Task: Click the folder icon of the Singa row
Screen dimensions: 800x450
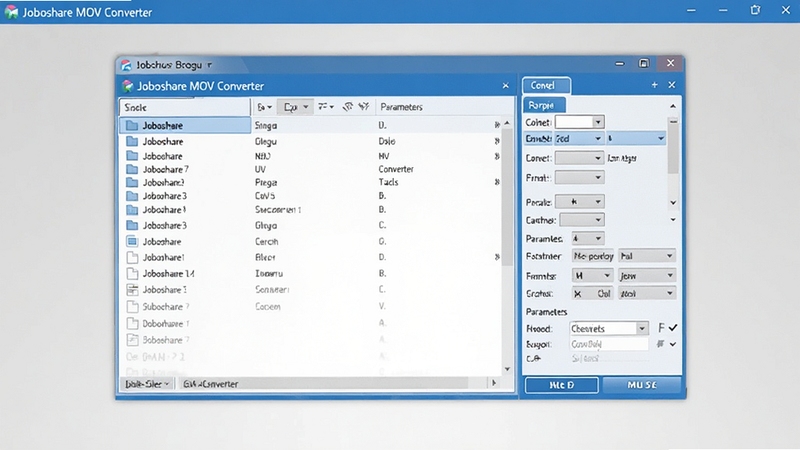Action: click(x=132, y=125)
